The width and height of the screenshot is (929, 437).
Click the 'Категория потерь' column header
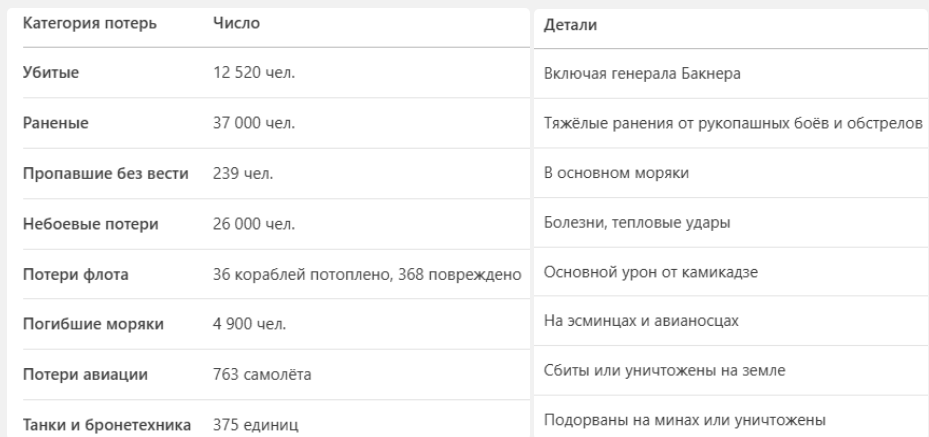tap(89, 24)
